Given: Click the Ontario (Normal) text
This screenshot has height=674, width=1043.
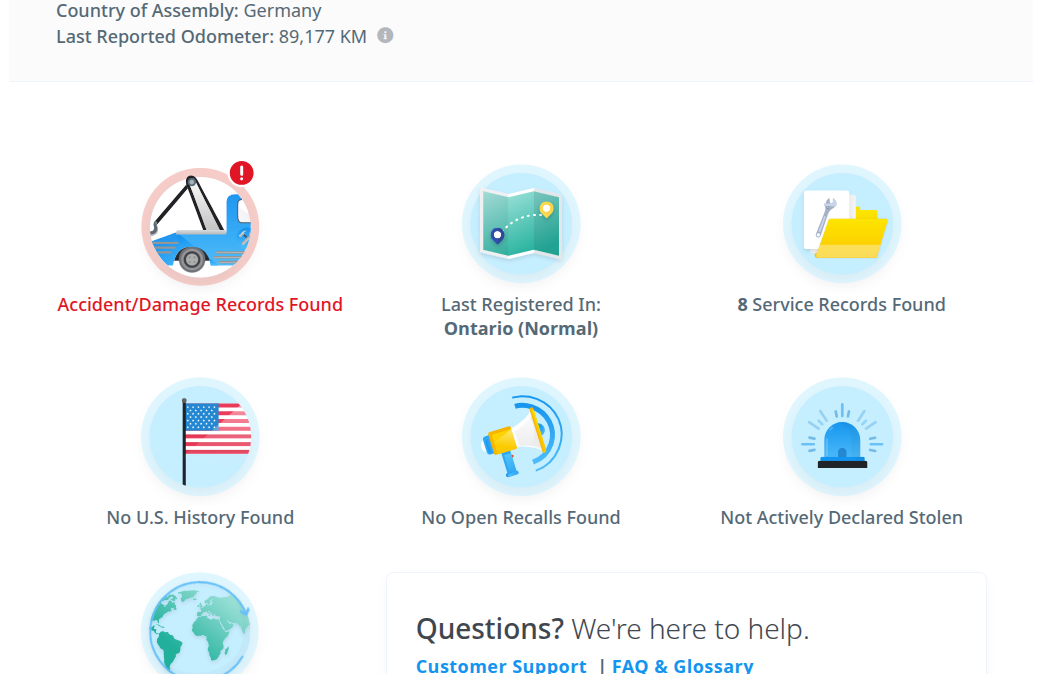Looking at the screenshot, I should [x=521, y=329].
